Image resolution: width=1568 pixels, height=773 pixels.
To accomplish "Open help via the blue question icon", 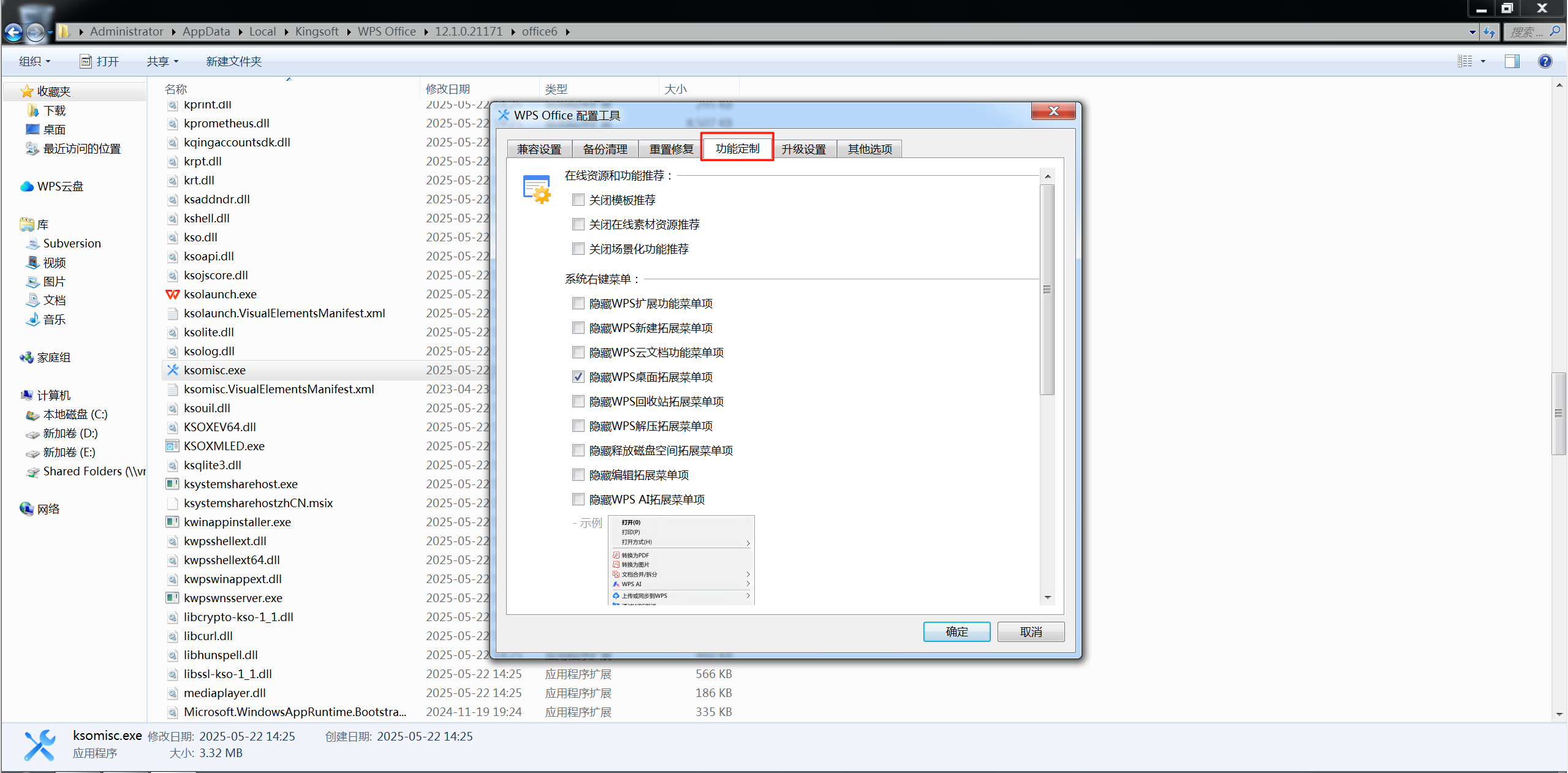I will (x=1545, y=61).
